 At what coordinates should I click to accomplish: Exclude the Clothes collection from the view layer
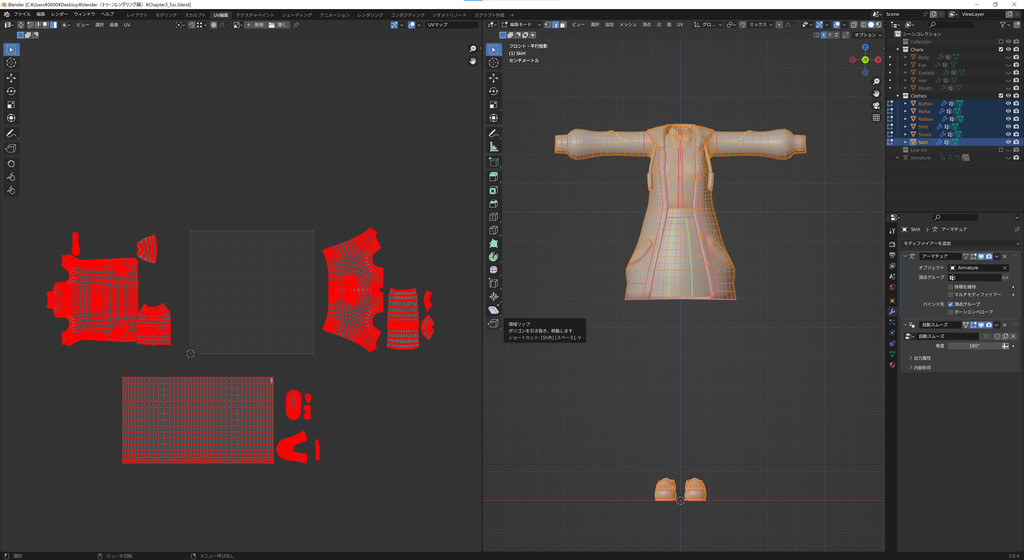click(x=1001, y=96)
